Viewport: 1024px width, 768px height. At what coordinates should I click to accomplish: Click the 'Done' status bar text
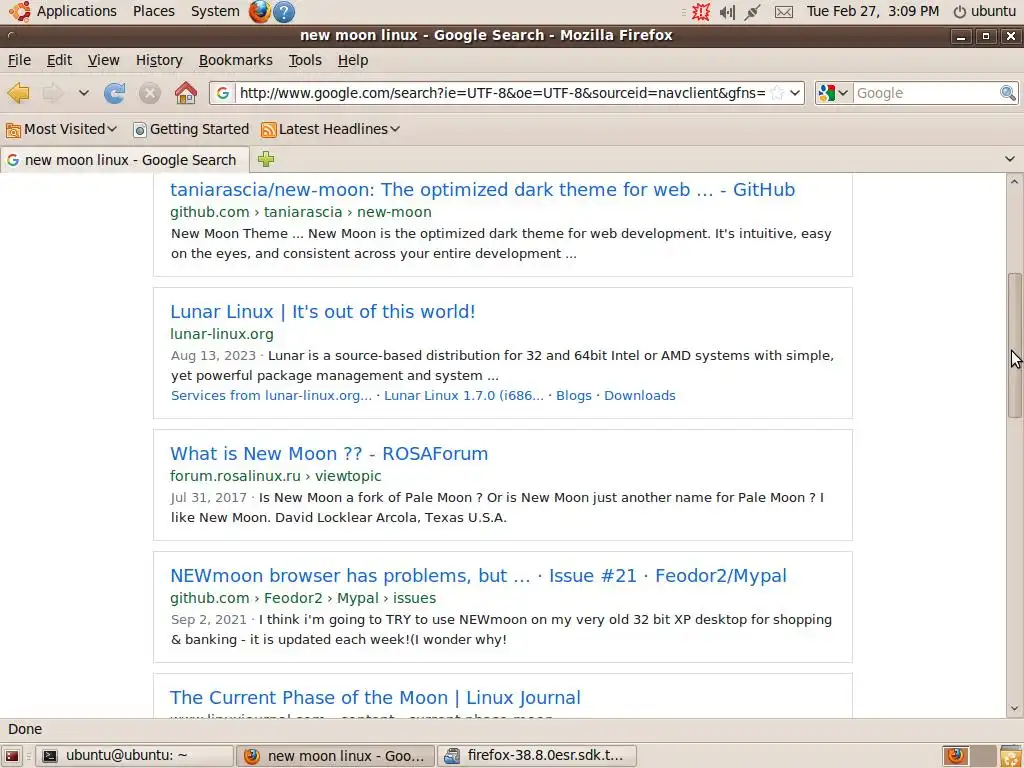[25, 729]
